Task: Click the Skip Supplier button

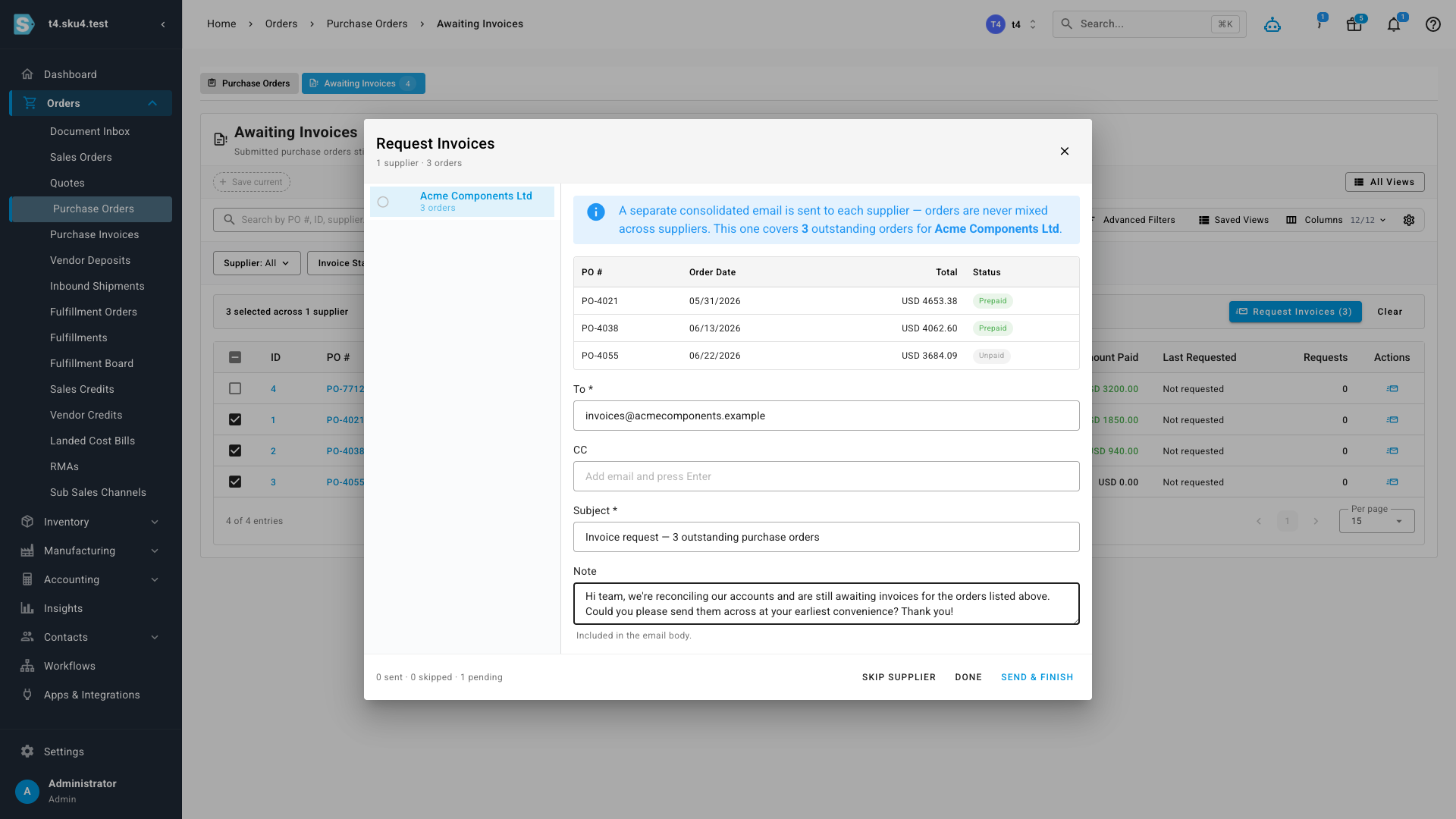Action: pyautogui.click(x=899, y=677)
